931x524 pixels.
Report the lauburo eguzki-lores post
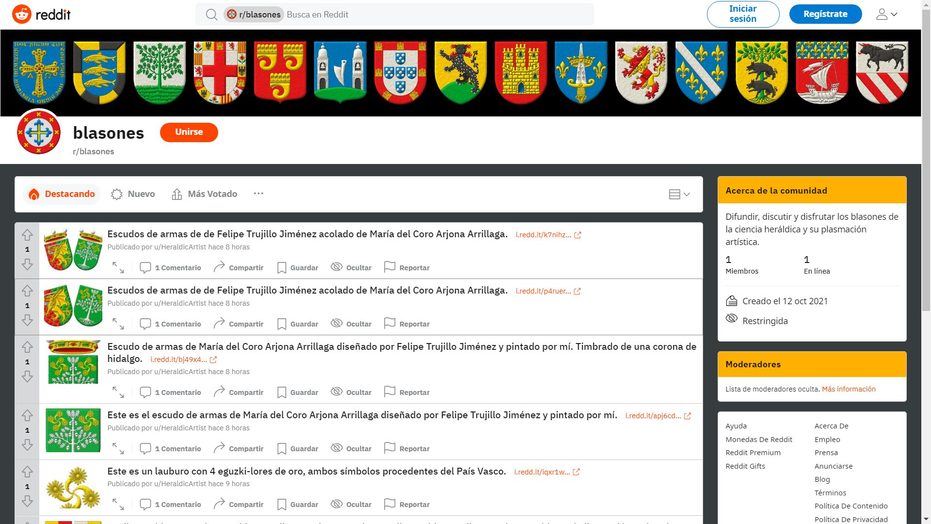(407, 504)
